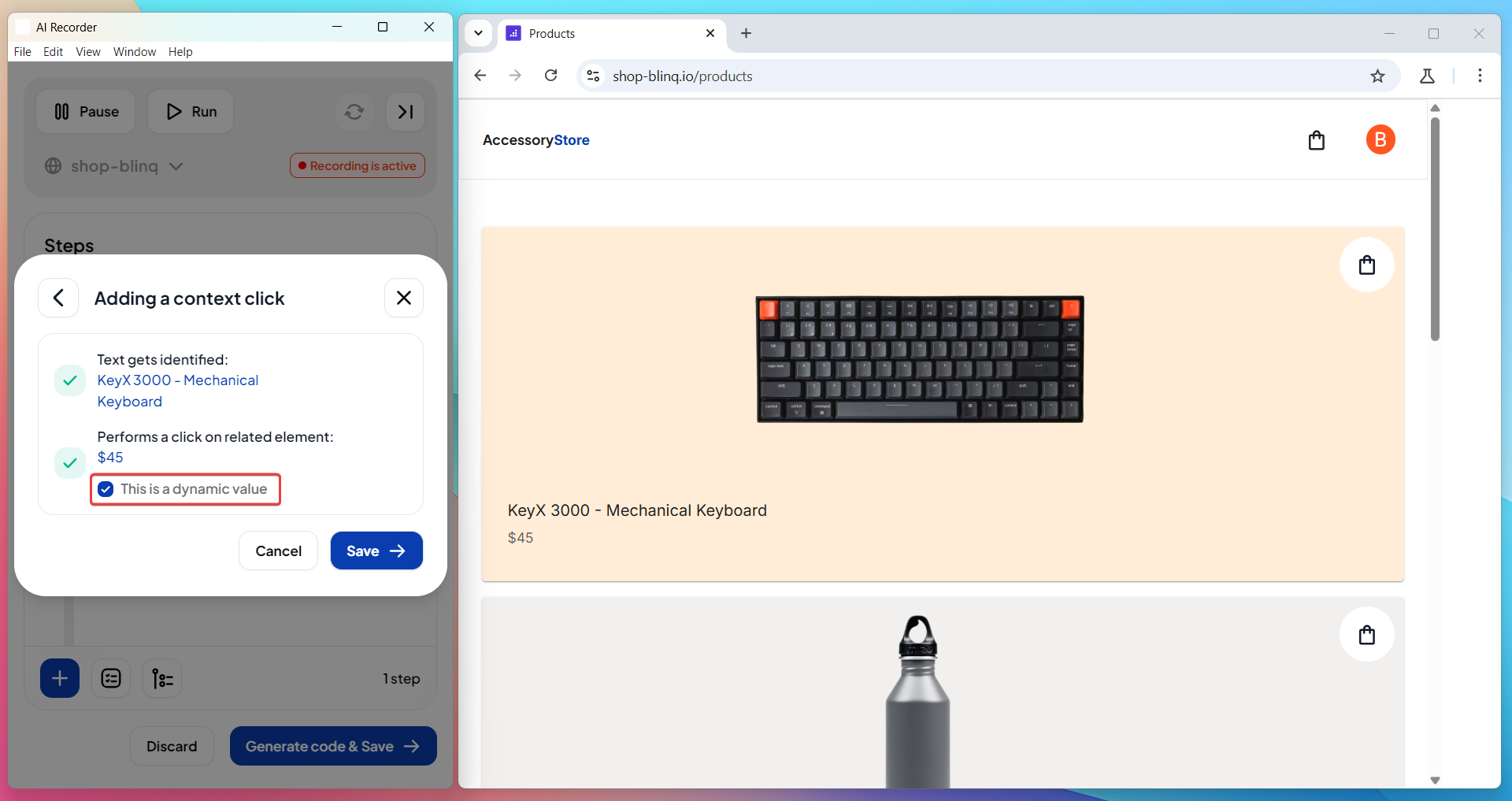The height and width of the screenshot is (801, 1512).
Task: Click the Save button in the dialog
Action: pos(376,551)
